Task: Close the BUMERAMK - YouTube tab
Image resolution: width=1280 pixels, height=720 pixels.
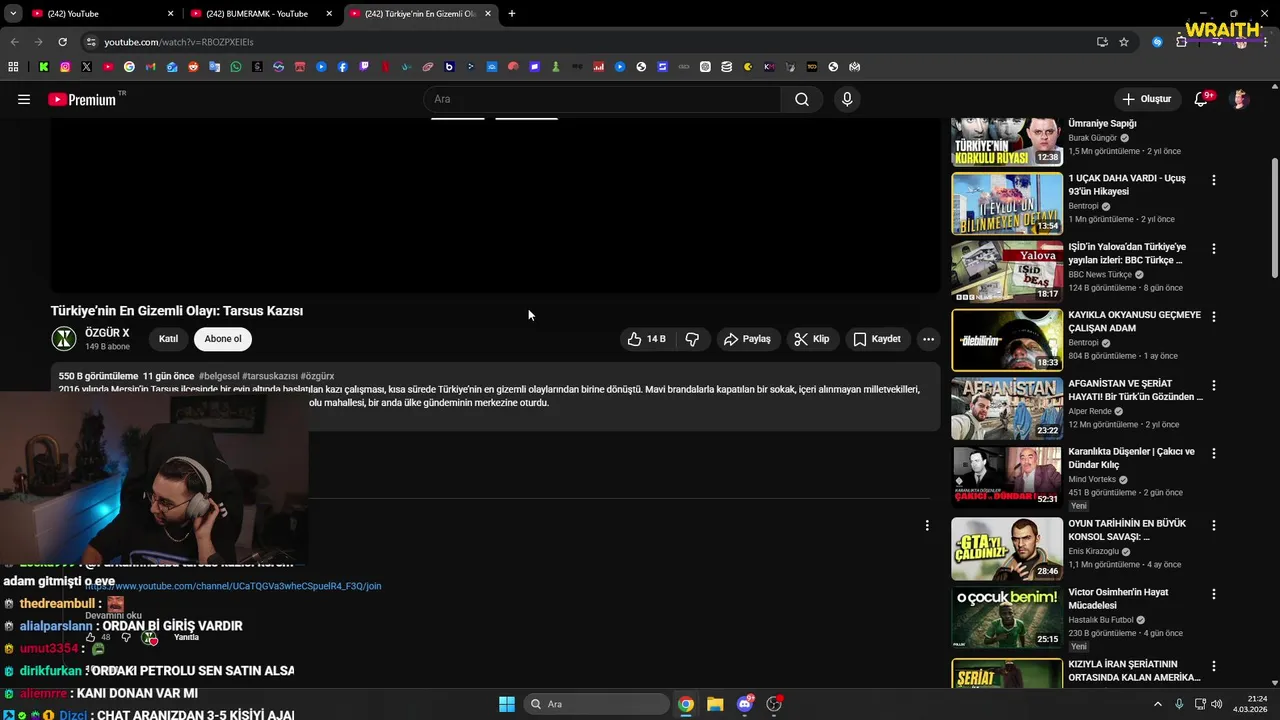Action: (329, 14)
